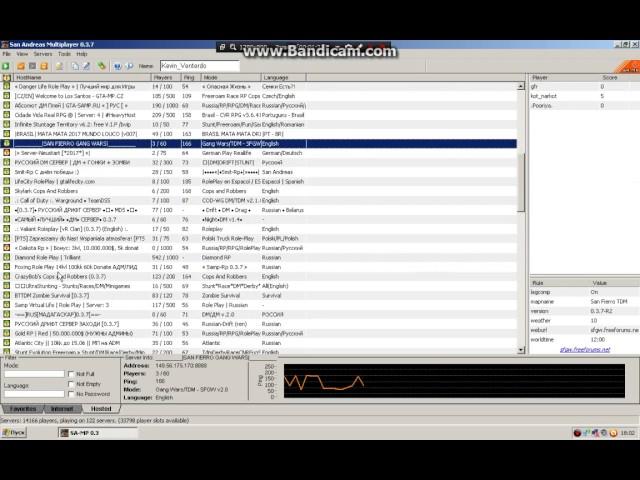Click status icon of Dakota Rp server row
This screenshot has height=480, width=640.
(7, 248)
